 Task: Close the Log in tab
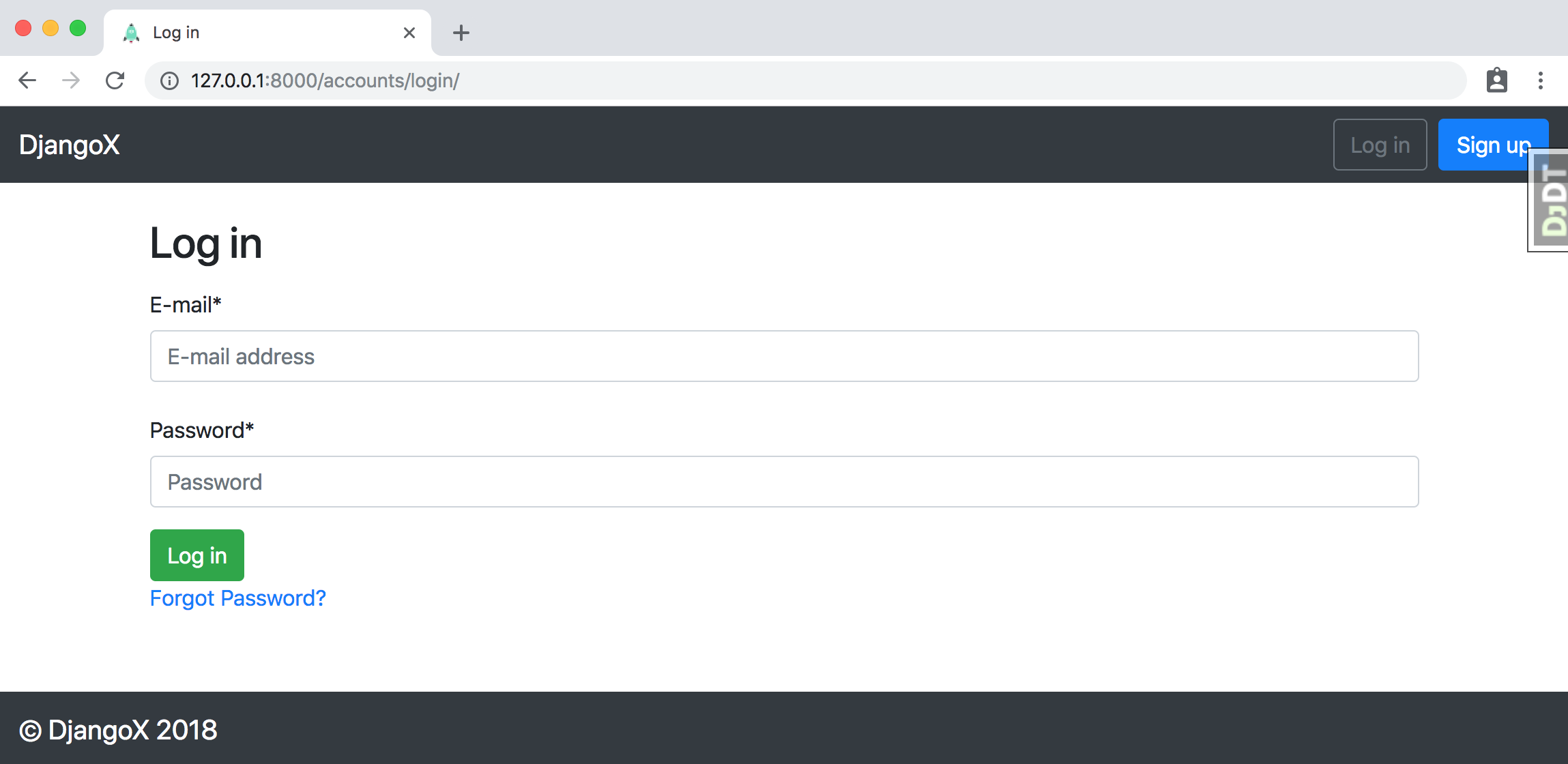click(x=409, y=33)
